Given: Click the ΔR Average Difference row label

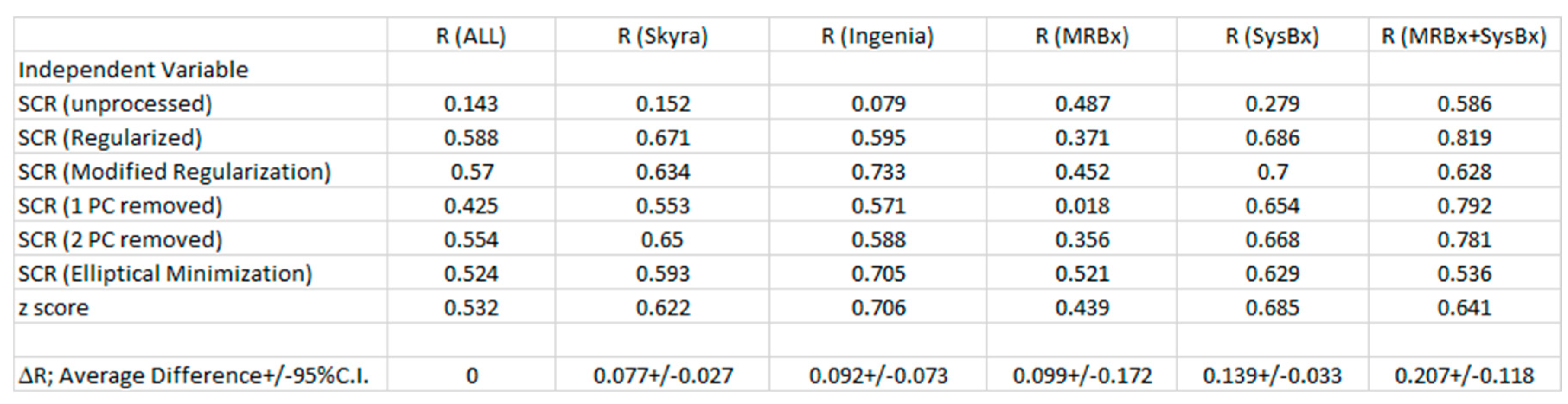Looking at the screenshot, I should click(x=194, y=376).
